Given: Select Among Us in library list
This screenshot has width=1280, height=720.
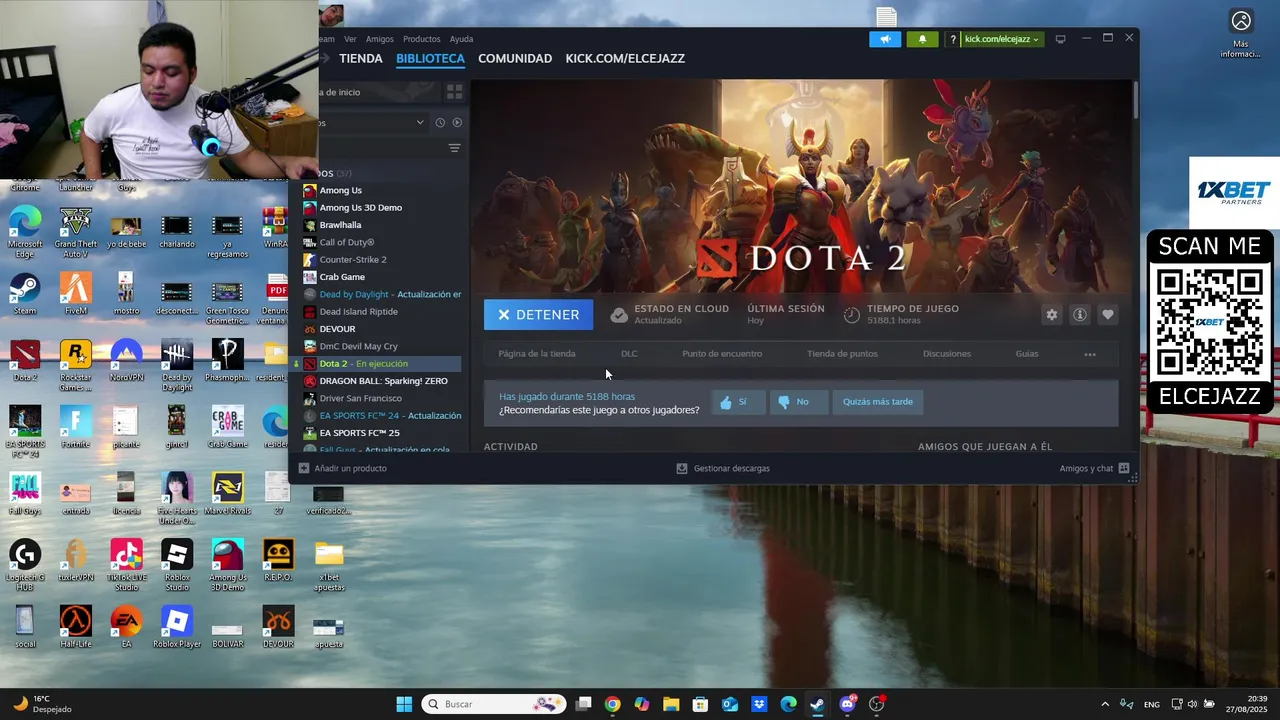Looking at the screenshot, I should click(x=381, y=190).
